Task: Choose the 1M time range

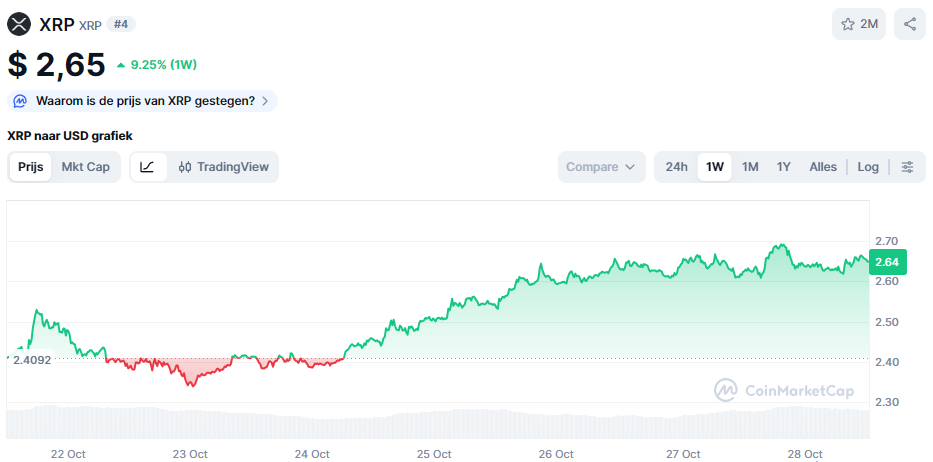Action: tap(750, 167)
